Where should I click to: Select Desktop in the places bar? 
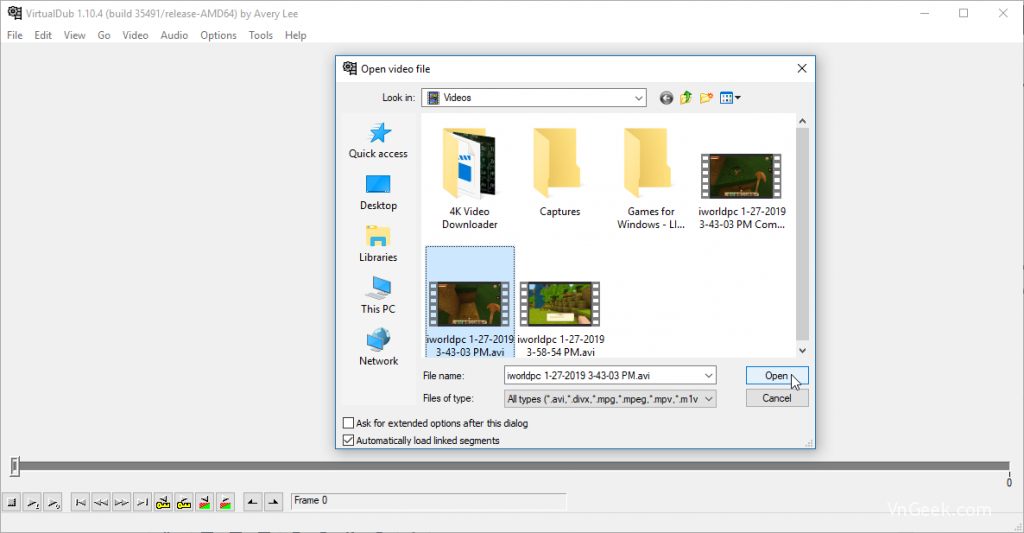coord(378,192)
